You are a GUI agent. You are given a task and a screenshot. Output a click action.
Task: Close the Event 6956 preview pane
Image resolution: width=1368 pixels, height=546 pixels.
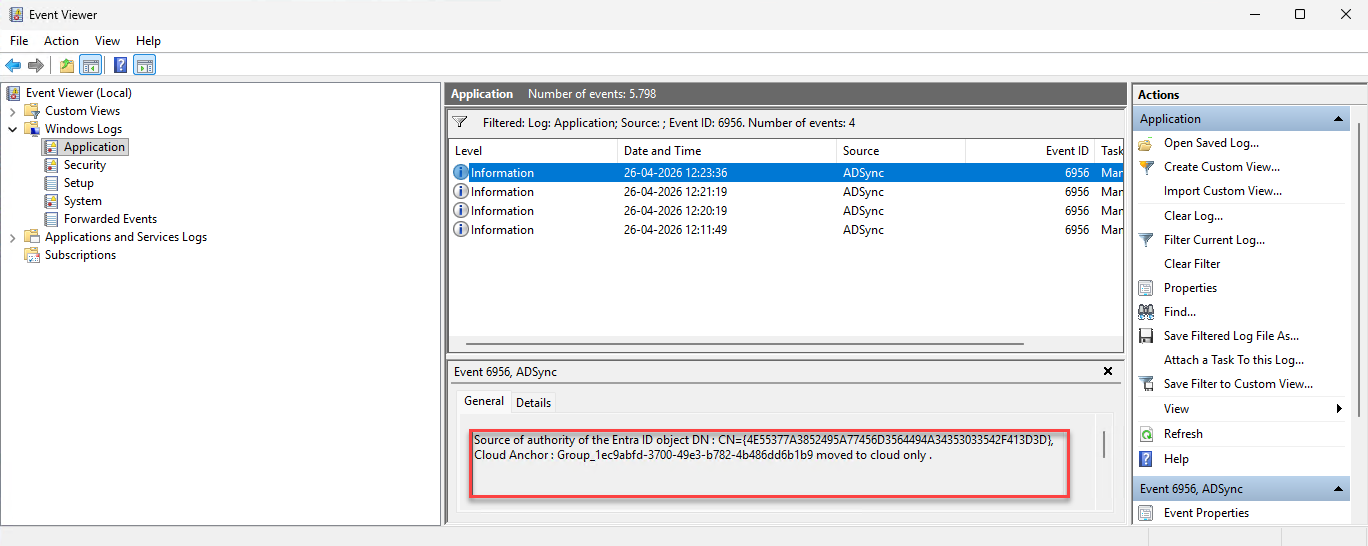pyautogui.click(x=1107, y=371)
